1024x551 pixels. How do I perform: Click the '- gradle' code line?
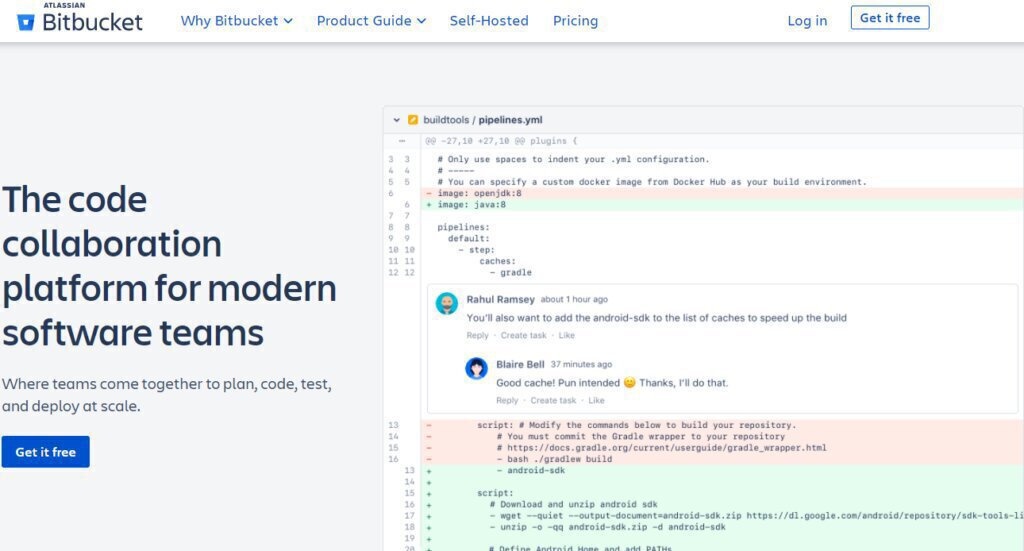click(x=511, y=273)
